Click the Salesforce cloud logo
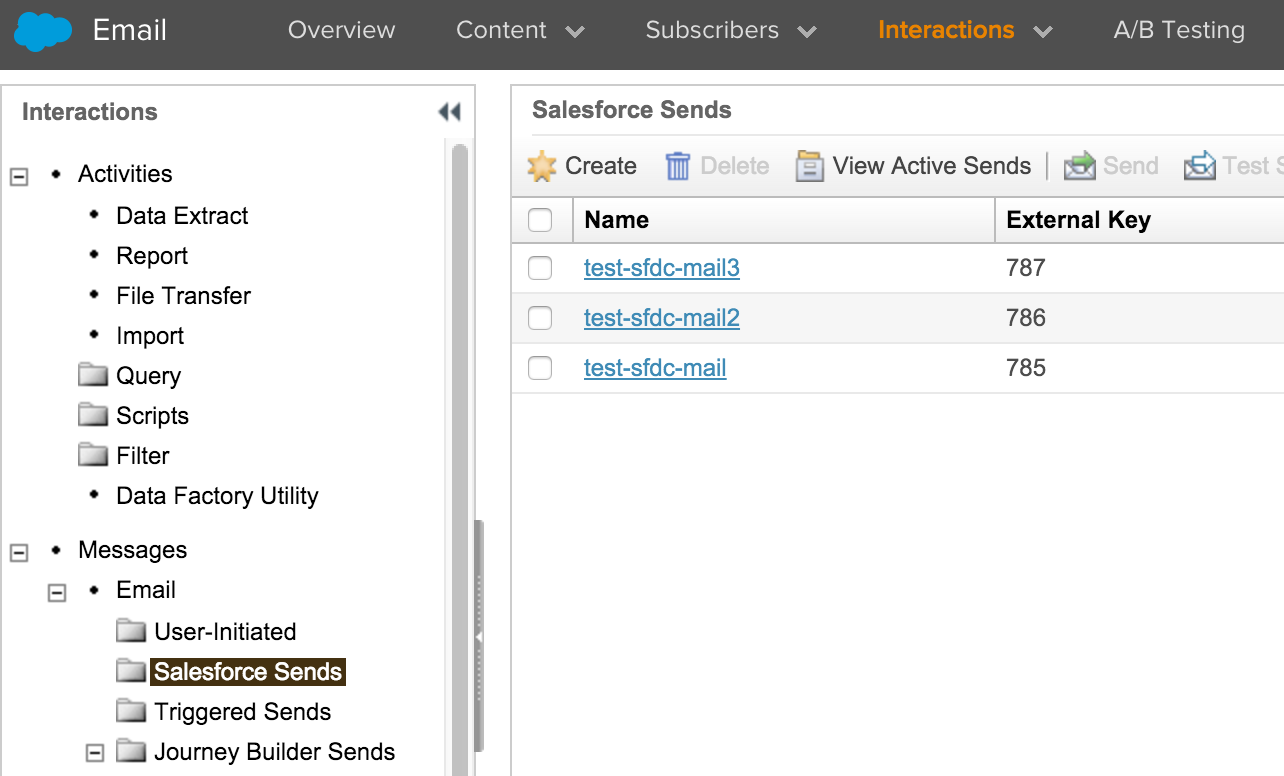The height and width of the screenshot is (776, 1284). coord(43,31)
